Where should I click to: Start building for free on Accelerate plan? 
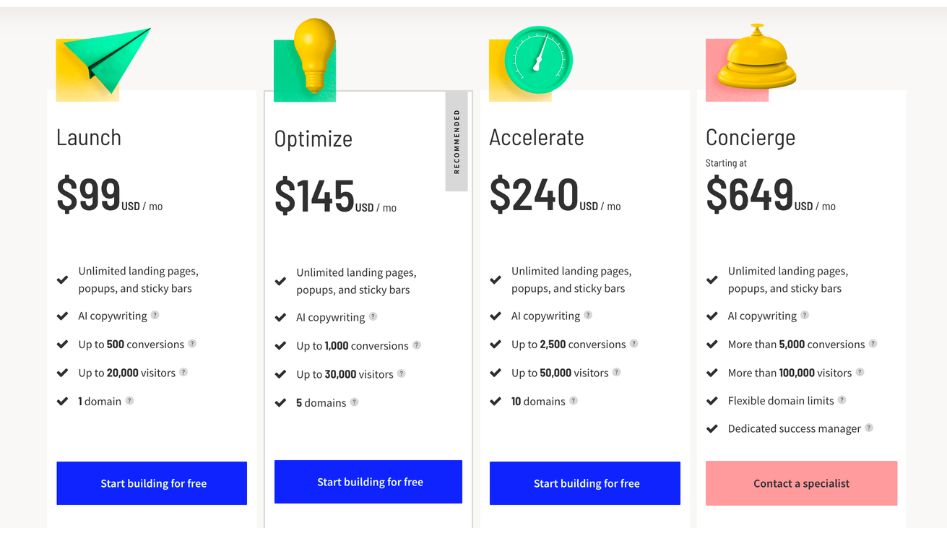pos(585,483)
